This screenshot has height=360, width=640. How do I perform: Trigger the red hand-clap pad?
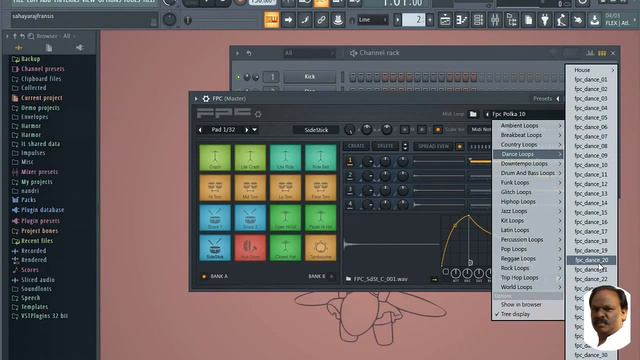[250, 248]
